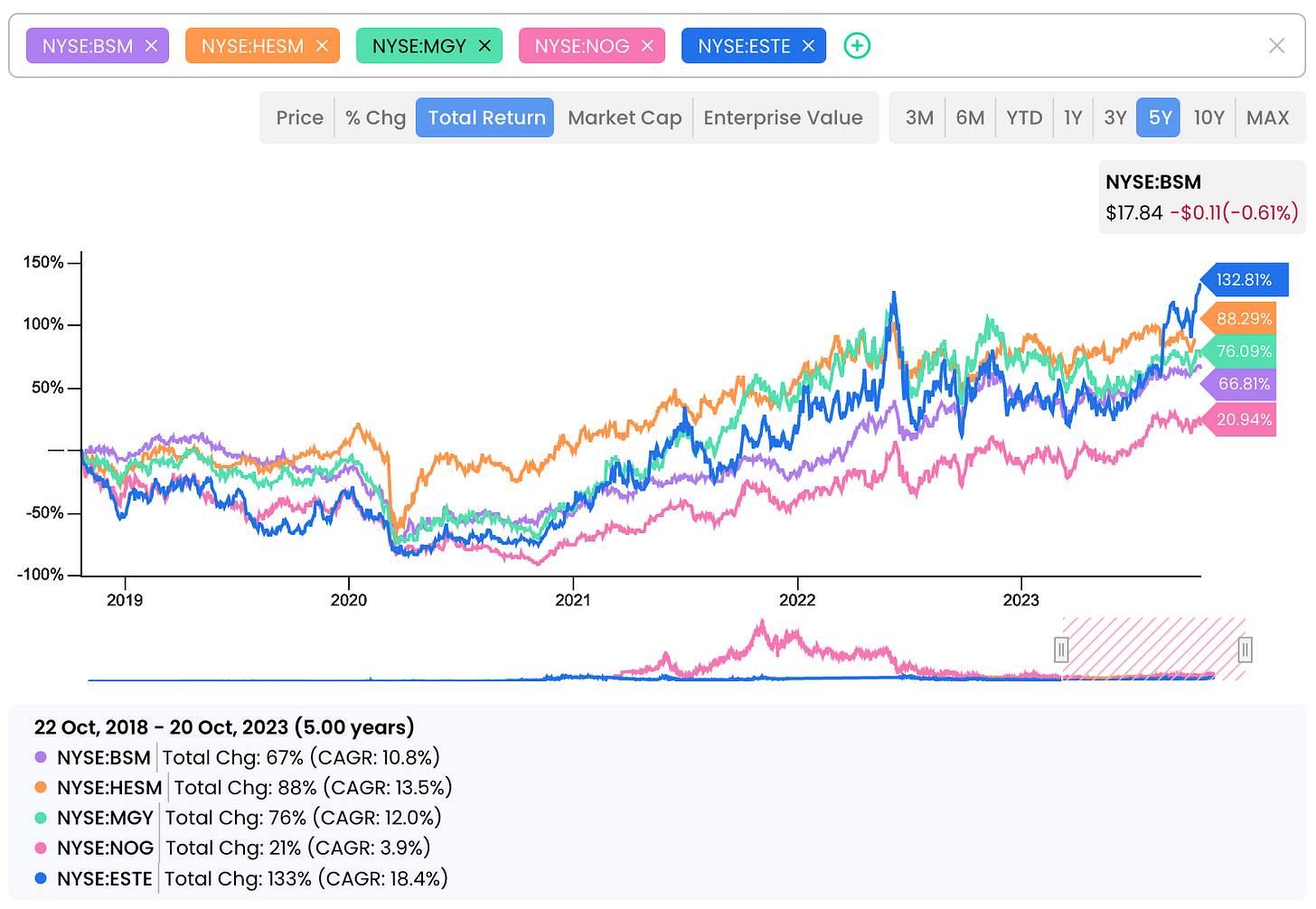Viewport: 1316px width, 909px height.
Task: Click the purple NYSE:BSM legend dot
Action: [41, 757]
